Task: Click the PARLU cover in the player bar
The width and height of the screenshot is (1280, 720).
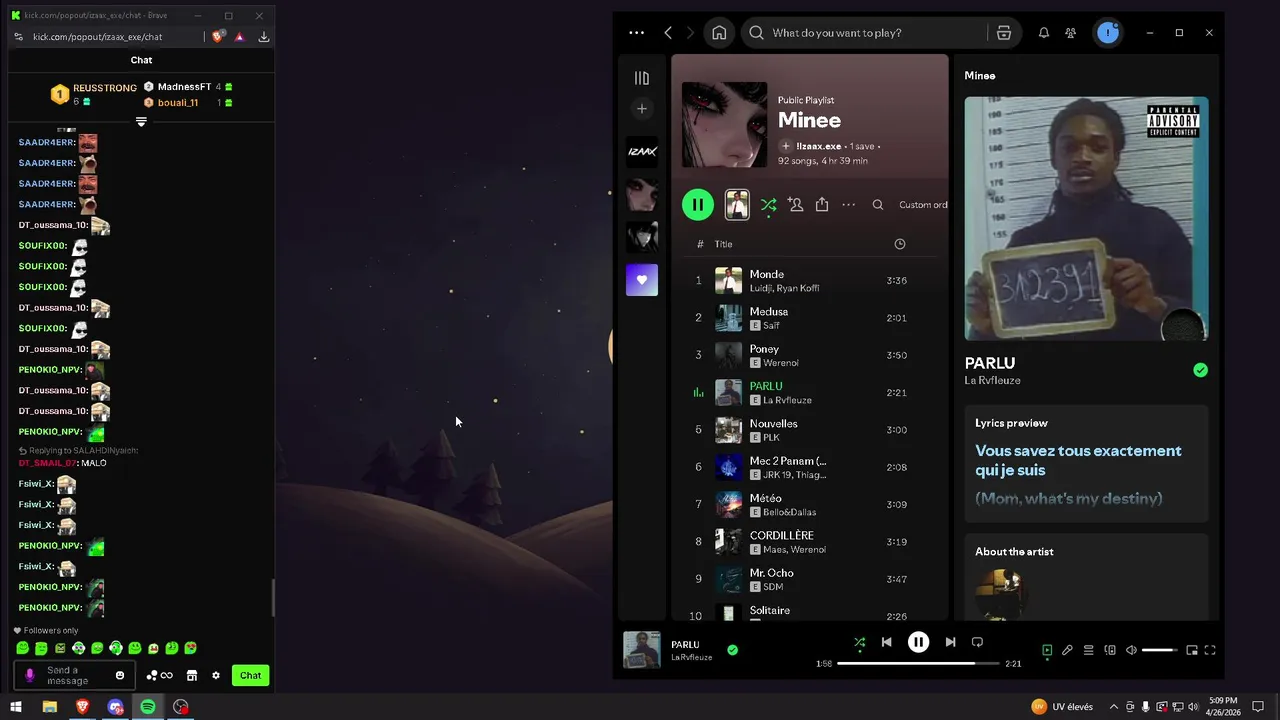Action: (642, 650)
